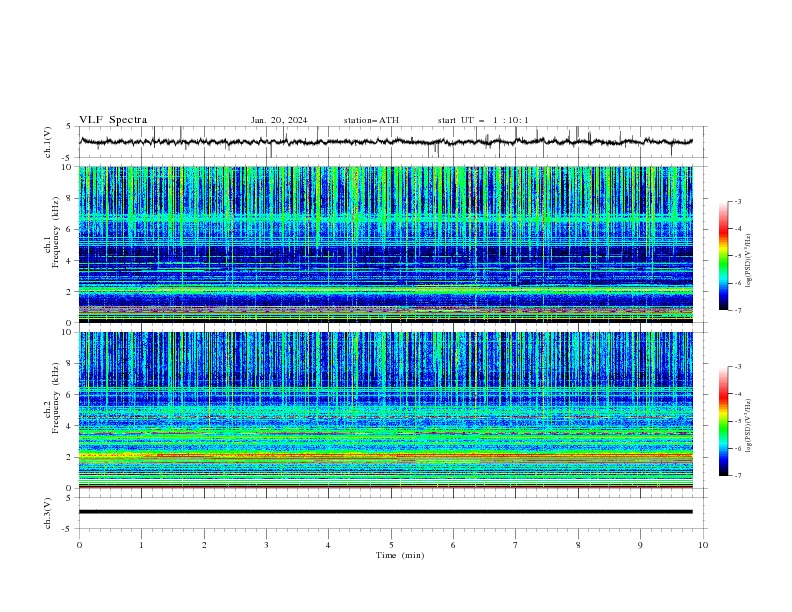
Task: Select the "start UT = 1 :10: 1" text
Action: (483, 120)
